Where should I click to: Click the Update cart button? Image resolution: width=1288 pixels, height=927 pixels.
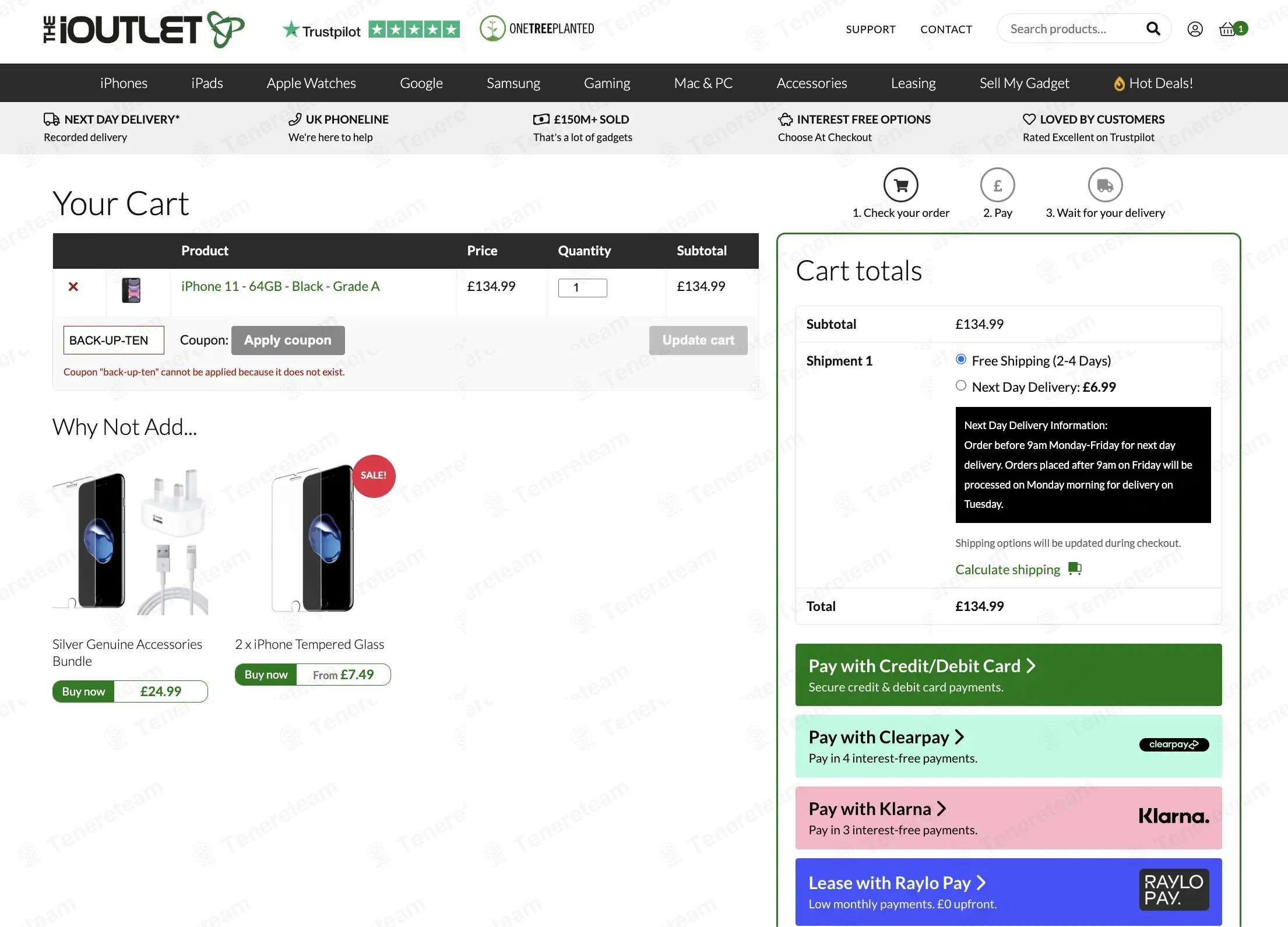[698, 340]
